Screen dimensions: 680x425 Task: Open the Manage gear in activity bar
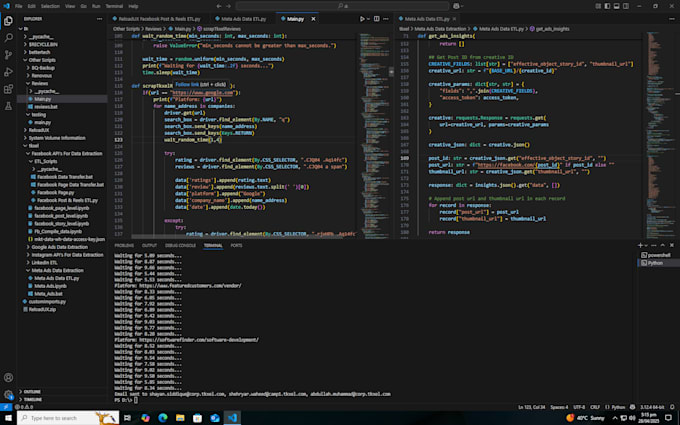(8, 394)
